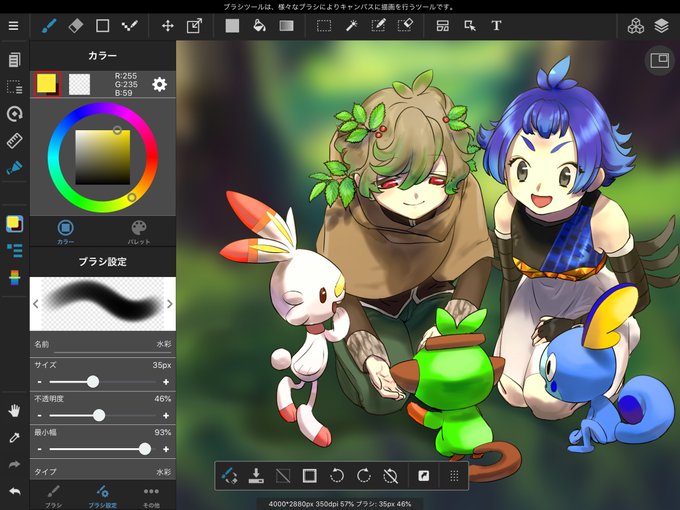Click the Undo arrow in left sidebar
Image resolution: width=680 pixels, height=510 pixels.
click(14, 491)
